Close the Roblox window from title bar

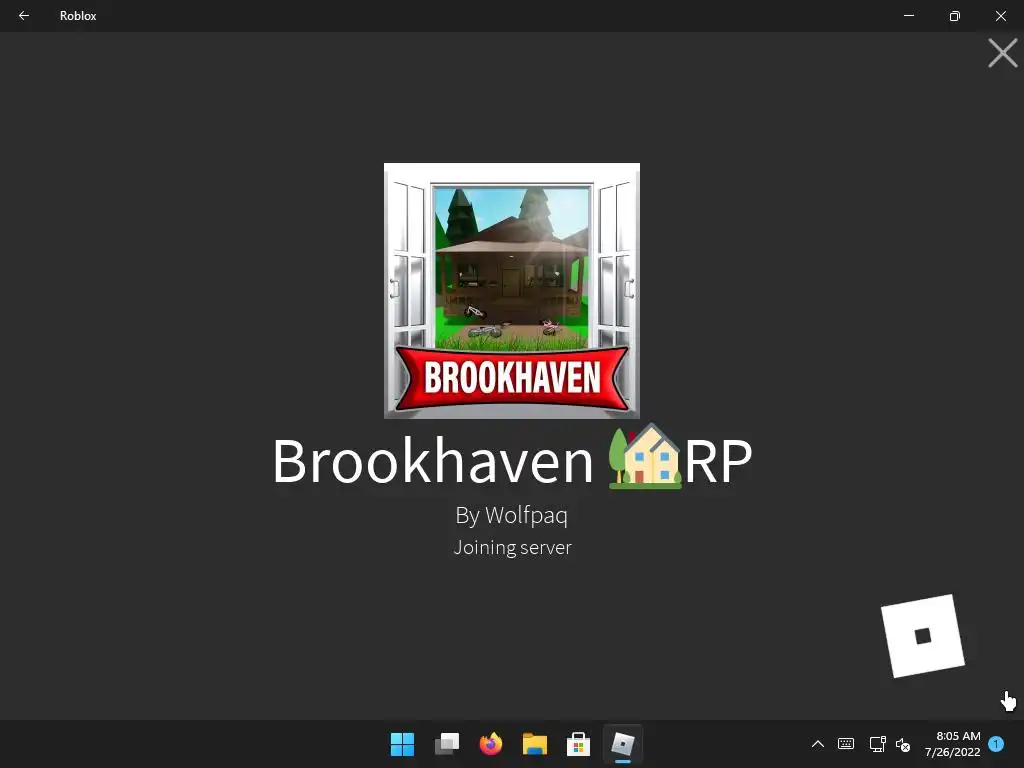point(1000,16)
